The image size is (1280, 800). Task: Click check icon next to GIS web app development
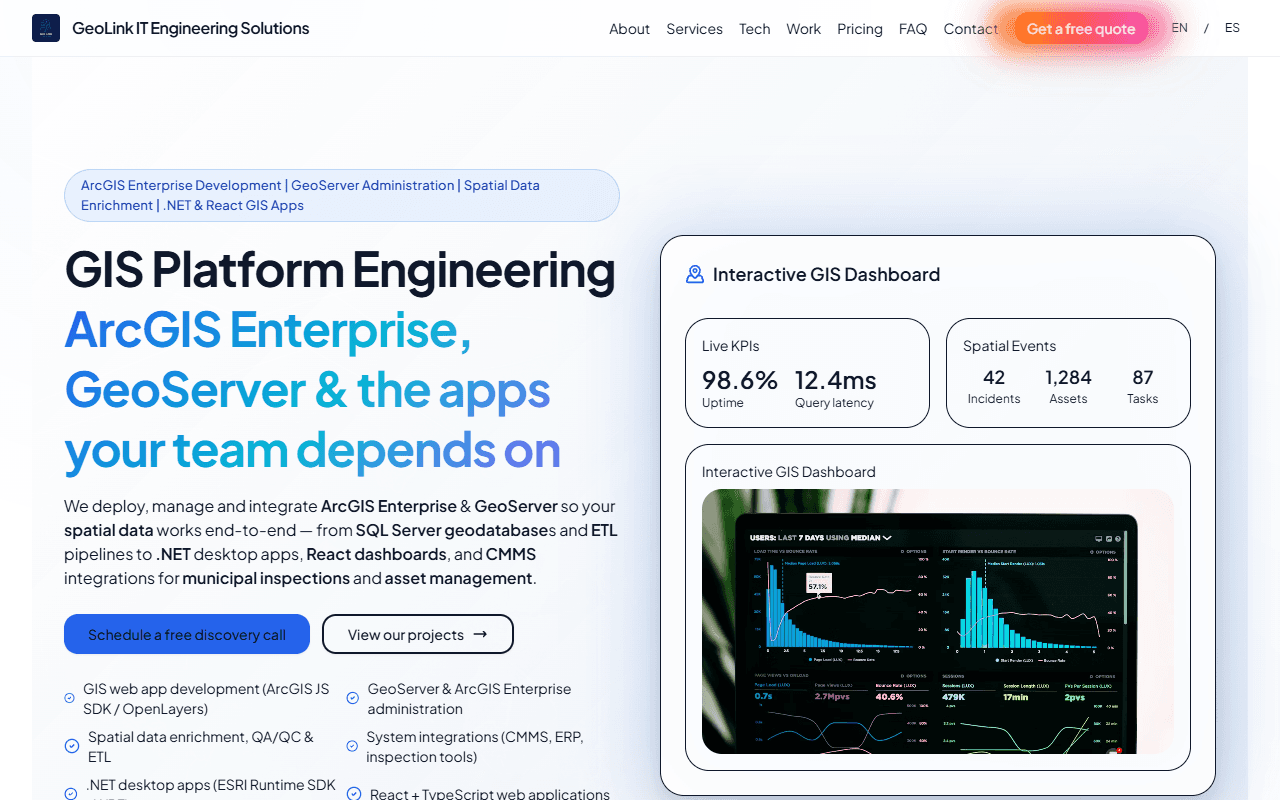coord(69,698)
